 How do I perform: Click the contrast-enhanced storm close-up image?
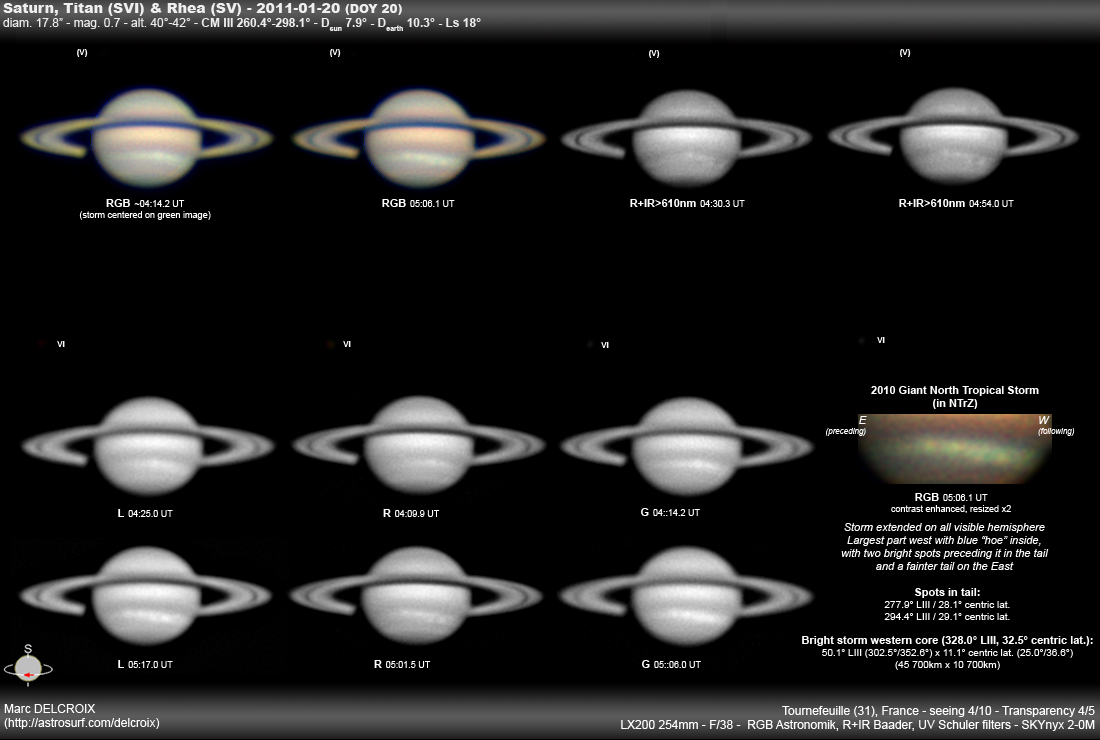pos(954,449)
